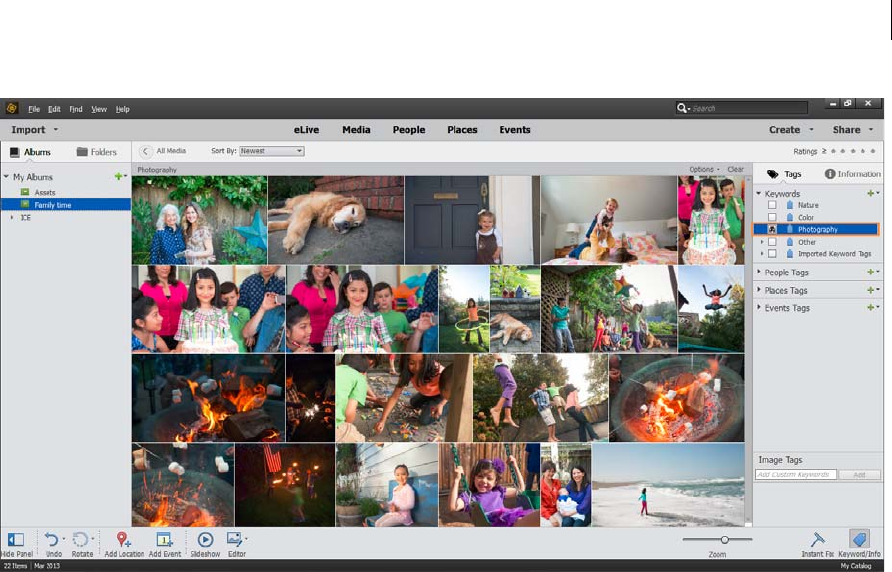Open the Import dropdown arrow
The image size is (892, 572).
click(x=56, y=130)
